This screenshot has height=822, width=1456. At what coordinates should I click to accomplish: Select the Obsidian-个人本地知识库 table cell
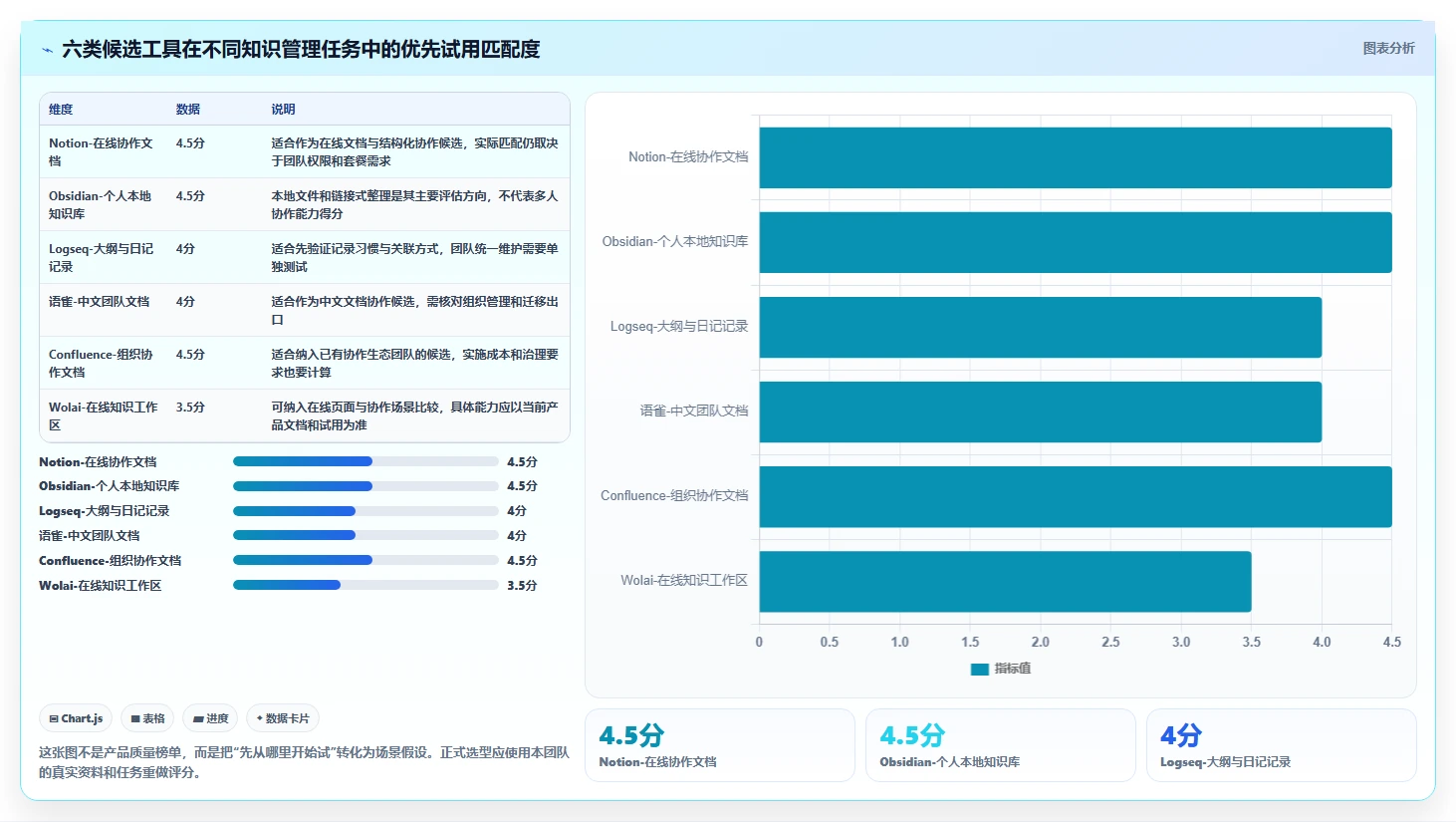(103, 204)
